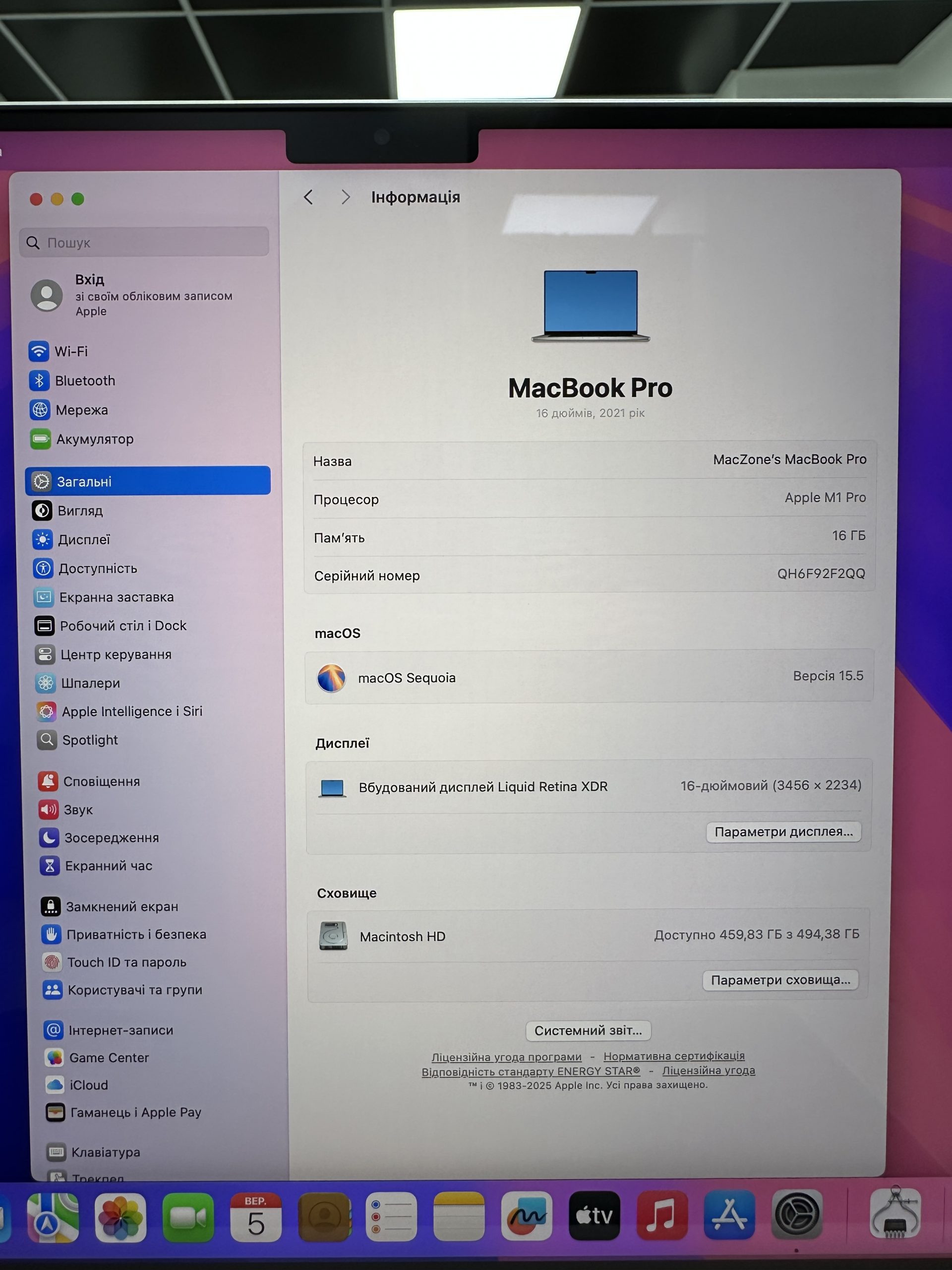This screenshot has width=952, height=1270.
Task: Click memory value 16 ГБ
Action: point(849,536)
